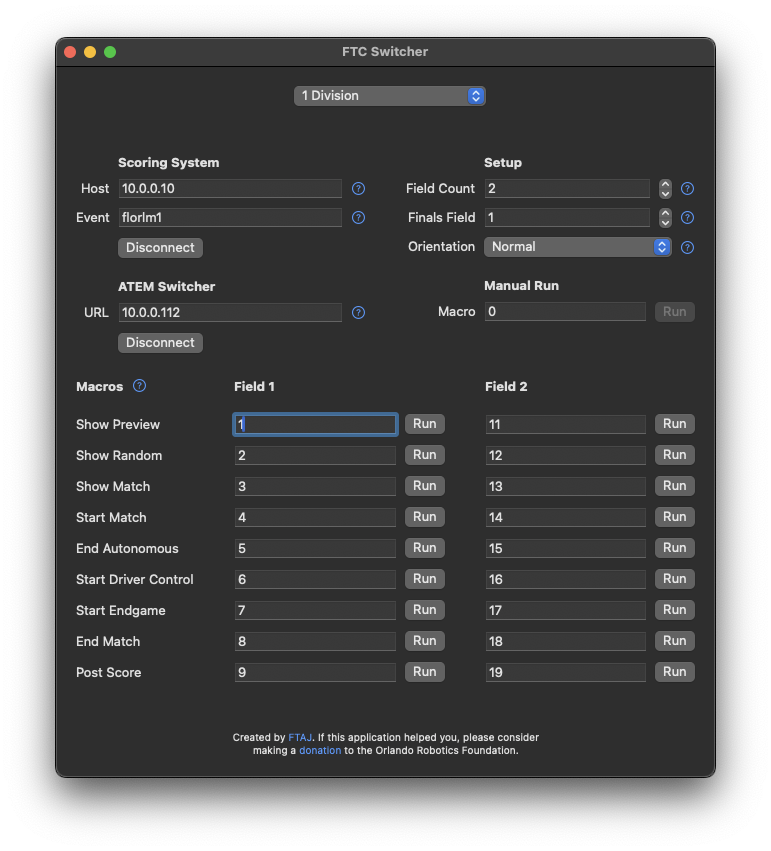This screenshot has width=771, height=851.
Task: Focus Show Random Field 2 macro field
Action: click(x=565, y=455)
